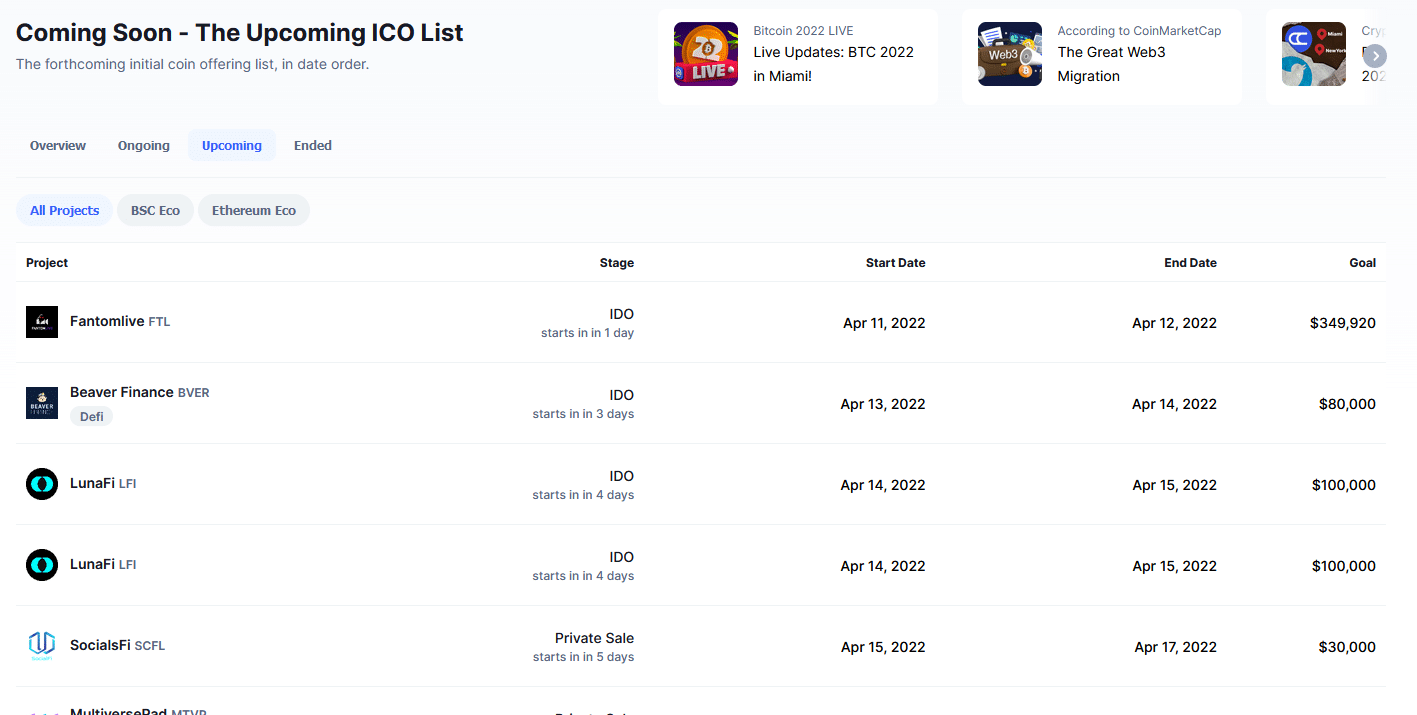The image size is (1417, 715).
Task: Click the Private Sale stage for SocialsFi
Action: pyautogui.click(x=594, y=638)
